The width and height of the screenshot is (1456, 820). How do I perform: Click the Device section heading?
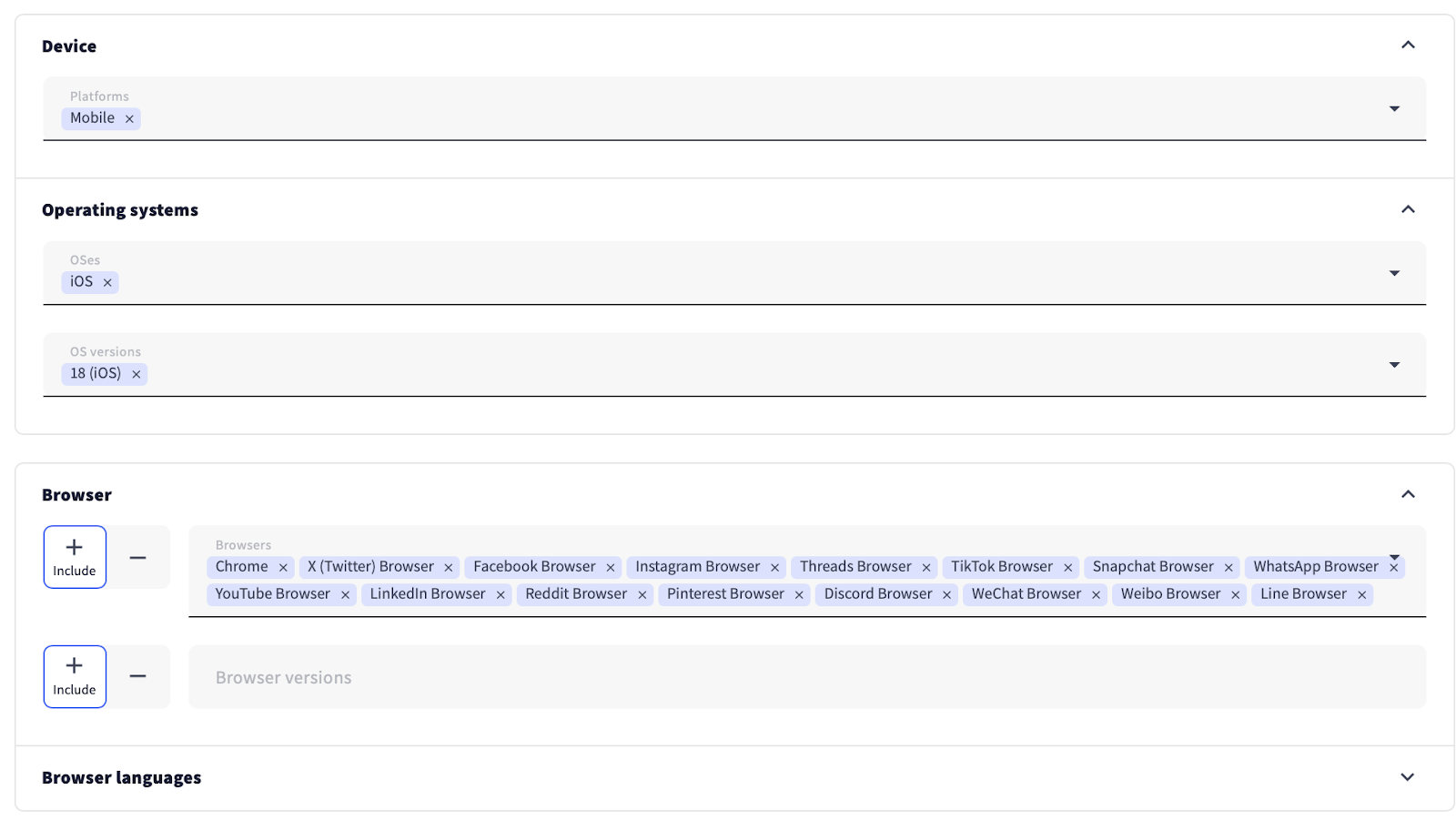pyautogui.click(x=69, y=46)
